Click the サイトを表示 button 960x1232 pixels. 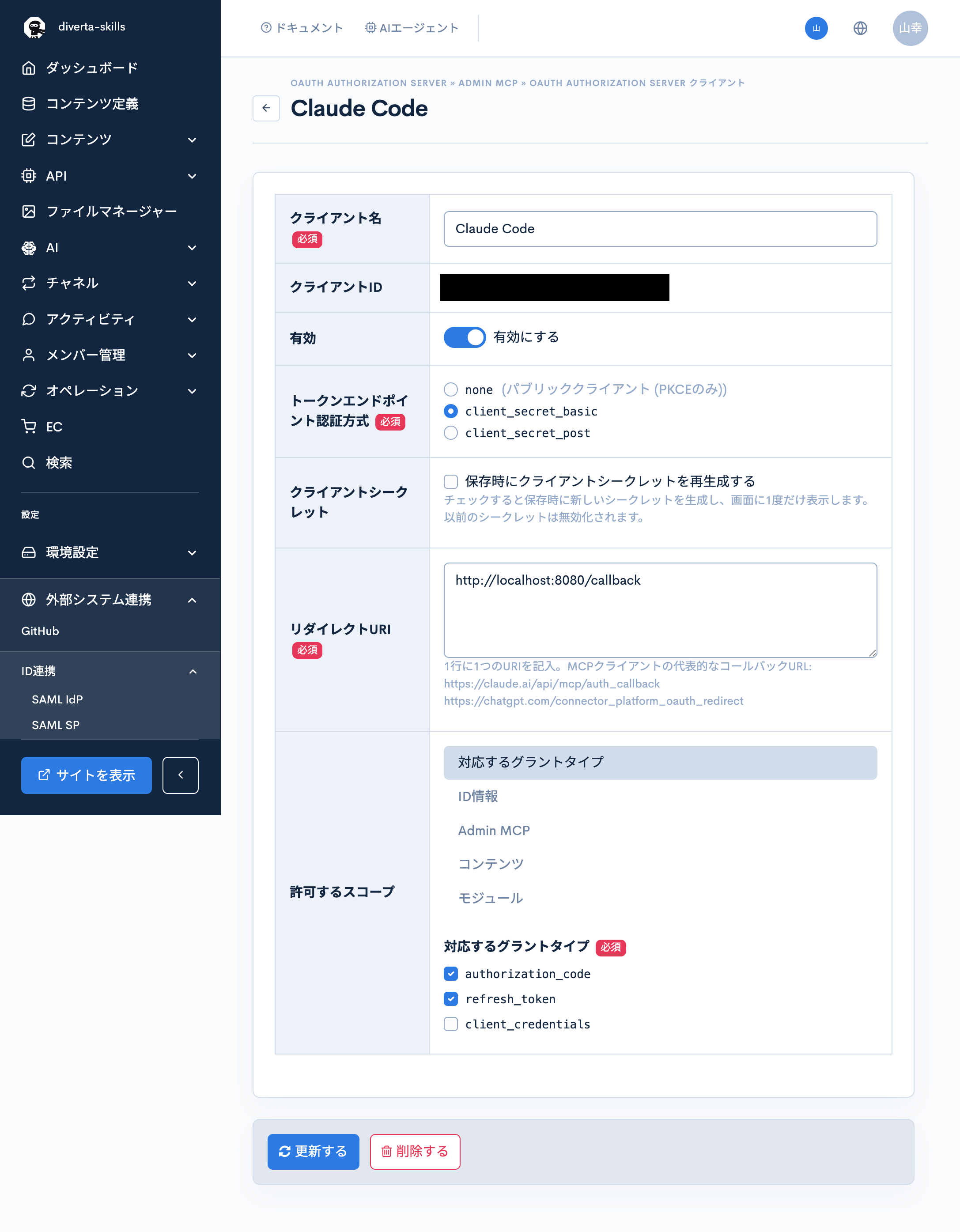point(86,775)
